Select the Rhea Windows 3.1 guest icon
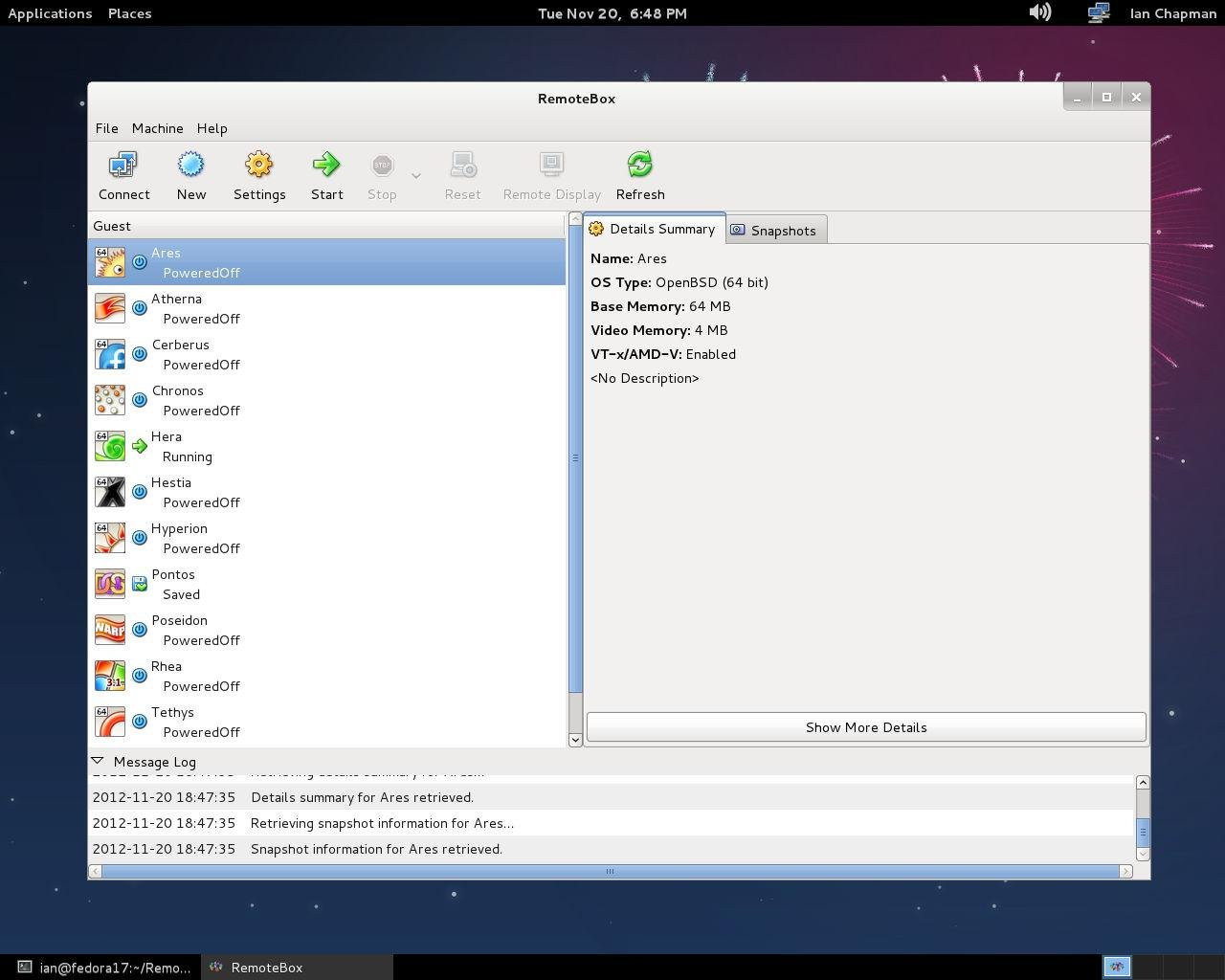 [x=110, y=676]
